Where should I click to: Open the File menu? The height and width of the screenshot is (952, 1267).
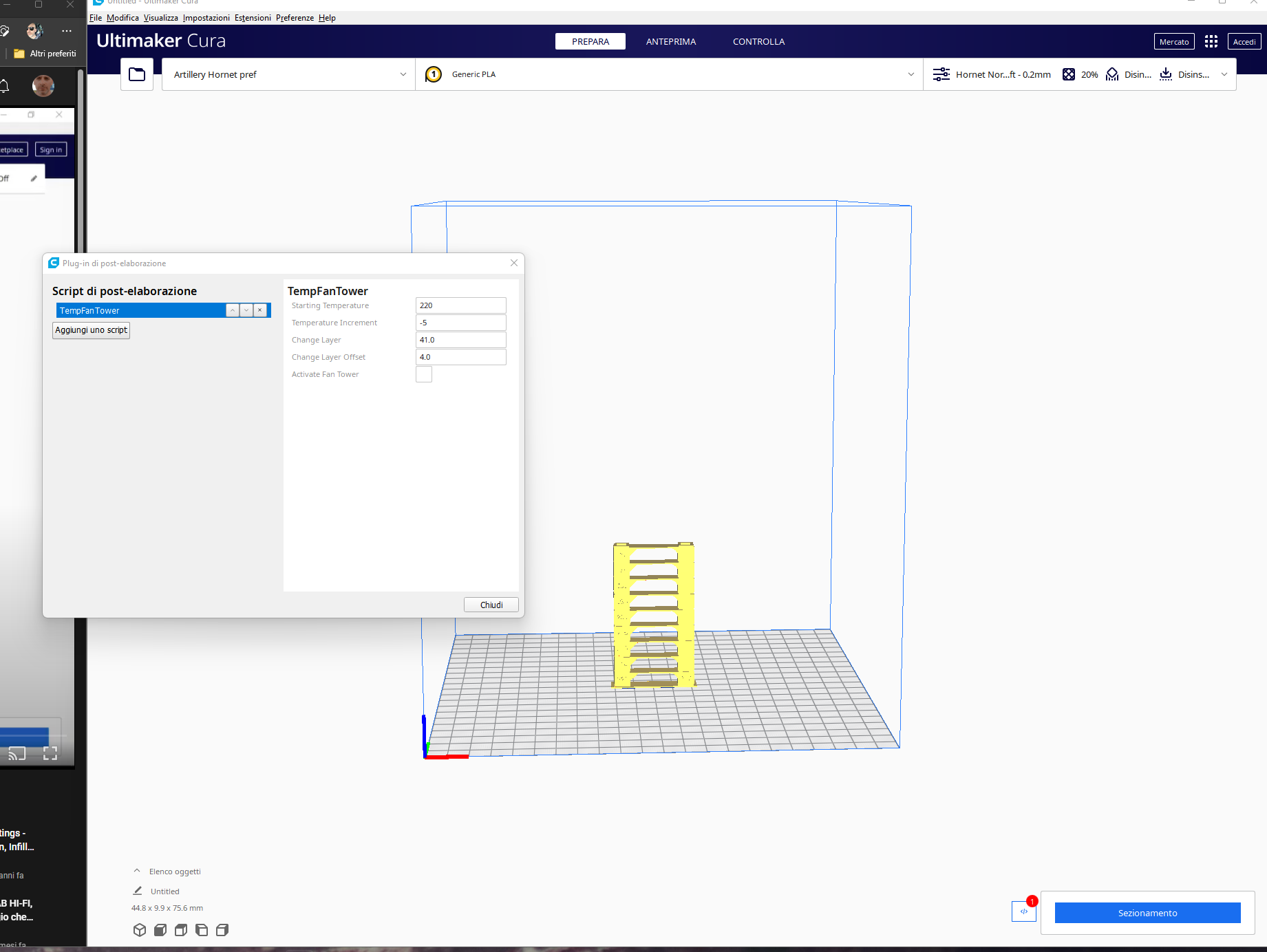pyautogui.click(x=96, y=18)
